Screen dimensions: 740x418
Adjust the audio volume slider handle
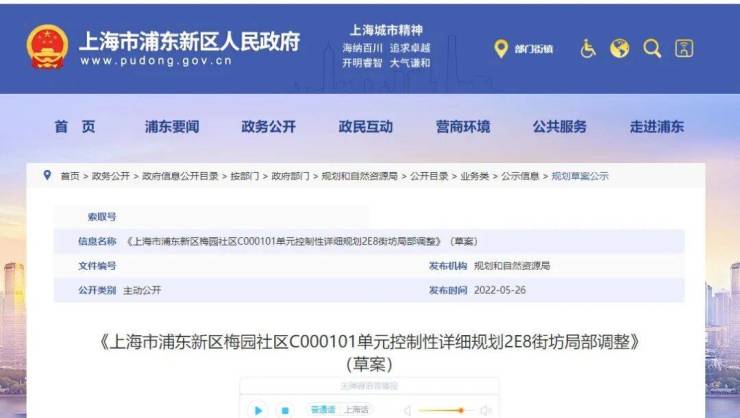461,410
